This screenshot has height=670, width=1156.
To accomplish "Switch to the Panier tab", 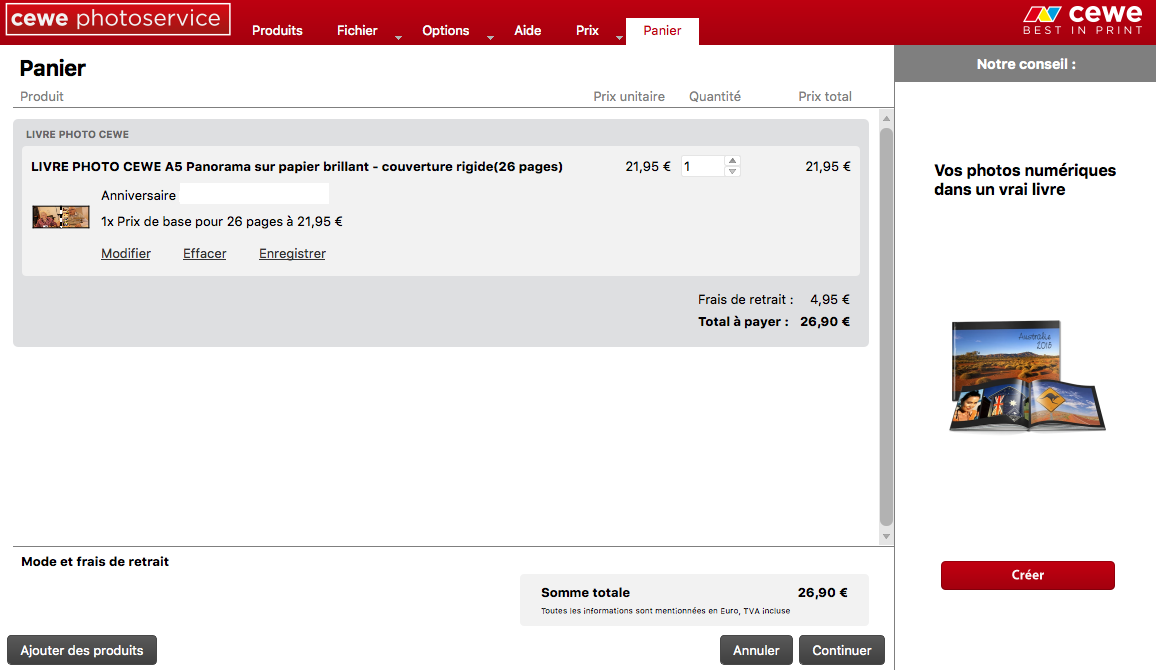I will tap(662, 31).
